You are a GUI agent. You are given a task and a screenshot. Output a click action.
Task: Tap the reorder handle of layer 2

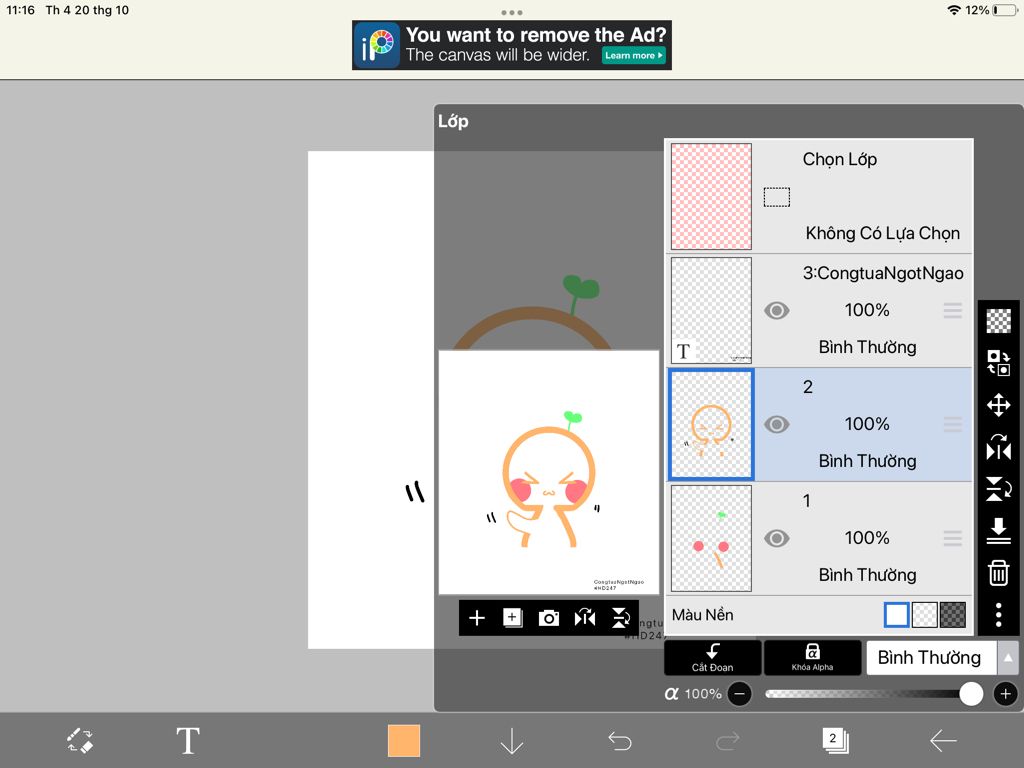point(953,424)
